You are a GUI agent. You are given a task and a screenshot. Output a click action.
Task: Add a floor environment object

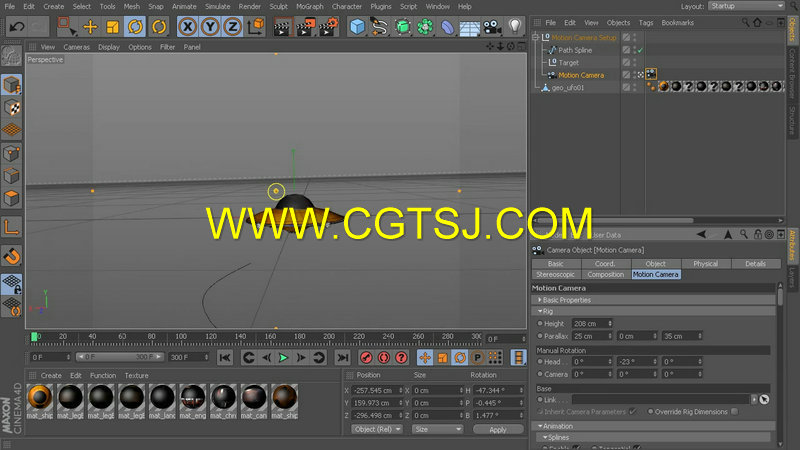pyautogui.click(x=469, y=27)
